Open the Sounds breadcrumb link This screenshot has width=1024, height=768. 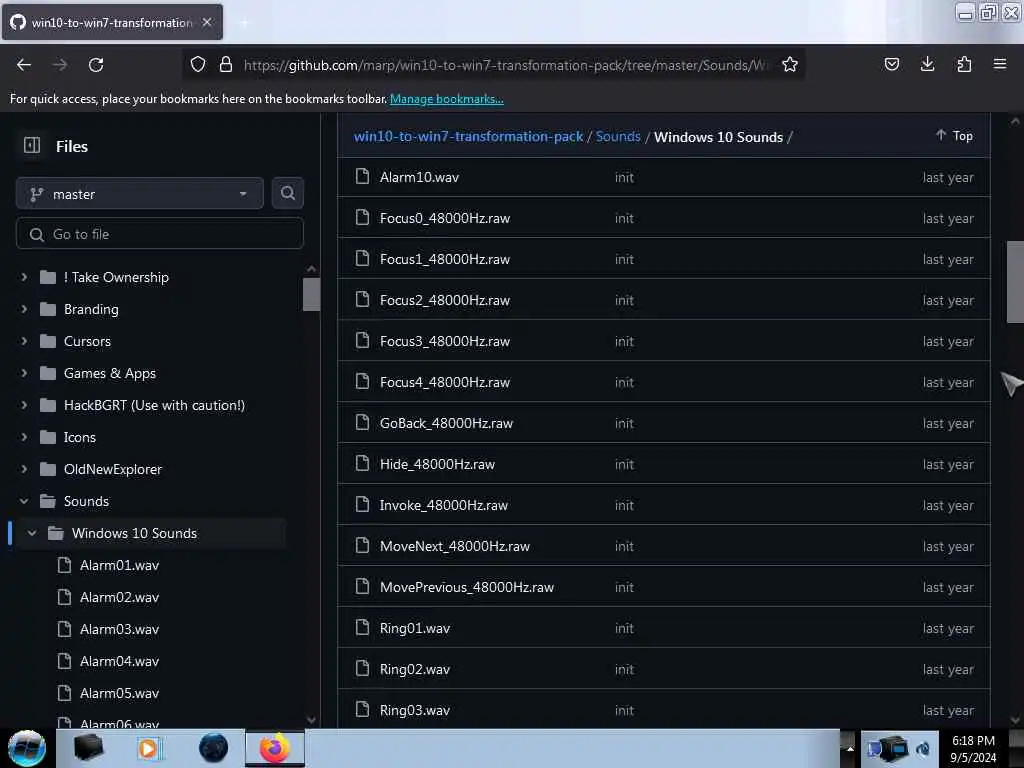tap(618, 136)
